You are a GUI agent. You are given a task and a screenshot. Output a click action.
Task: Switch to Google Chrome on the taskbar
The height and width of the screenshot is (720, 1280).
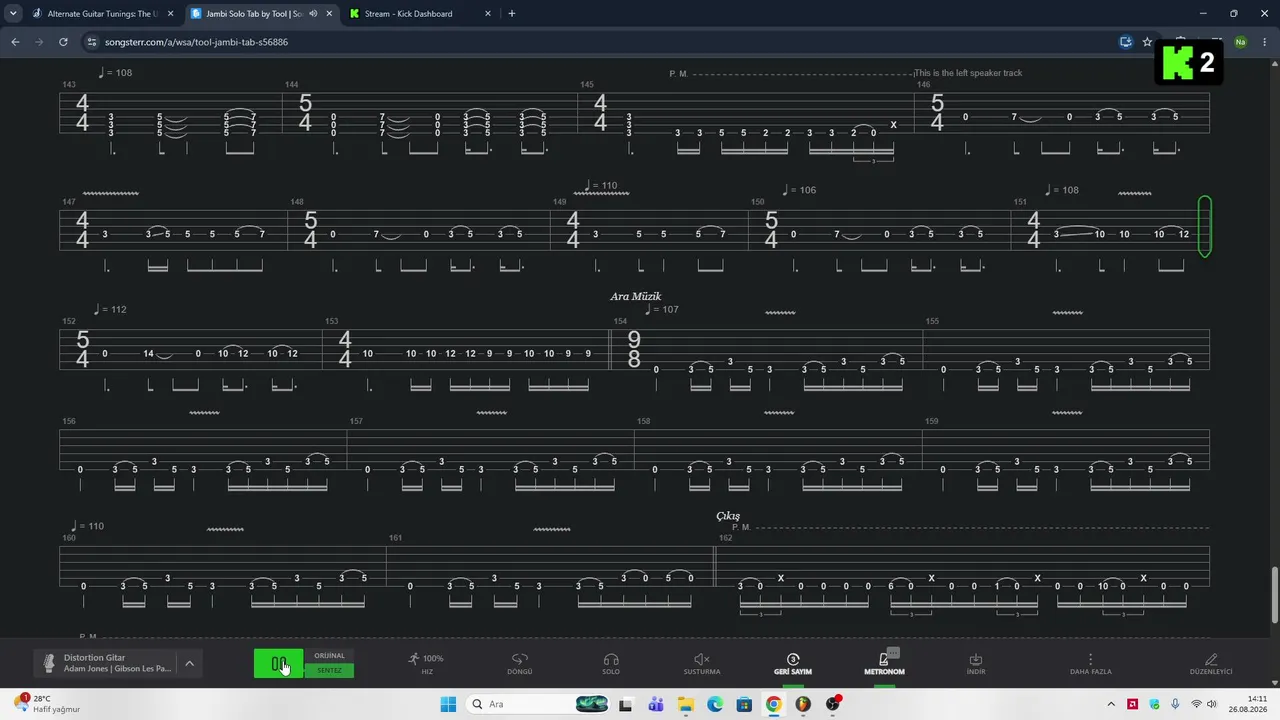(x=774, y=704)
